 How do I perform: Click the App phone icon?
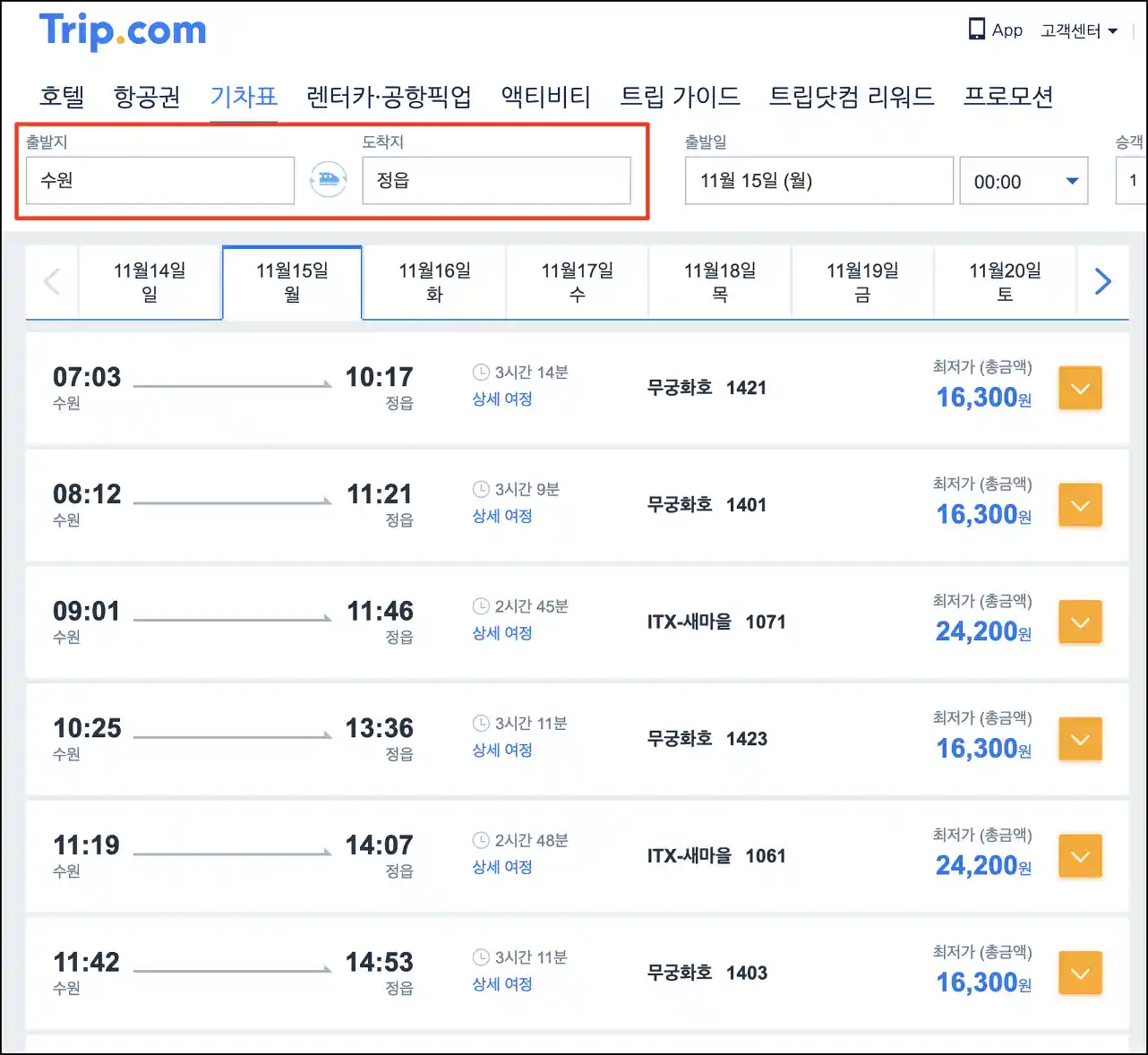click(x=976, y=30)
